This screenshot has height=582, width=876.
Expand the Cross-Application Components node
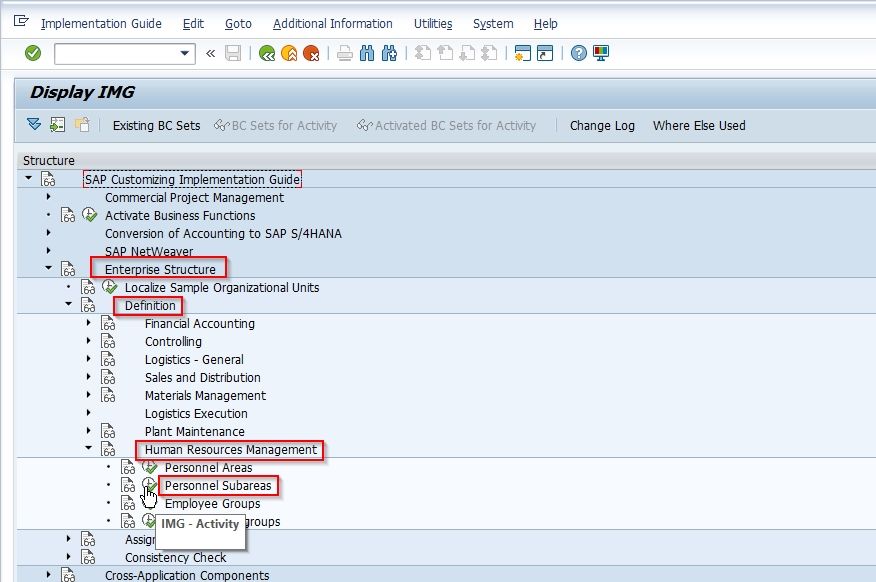(49, 574)
